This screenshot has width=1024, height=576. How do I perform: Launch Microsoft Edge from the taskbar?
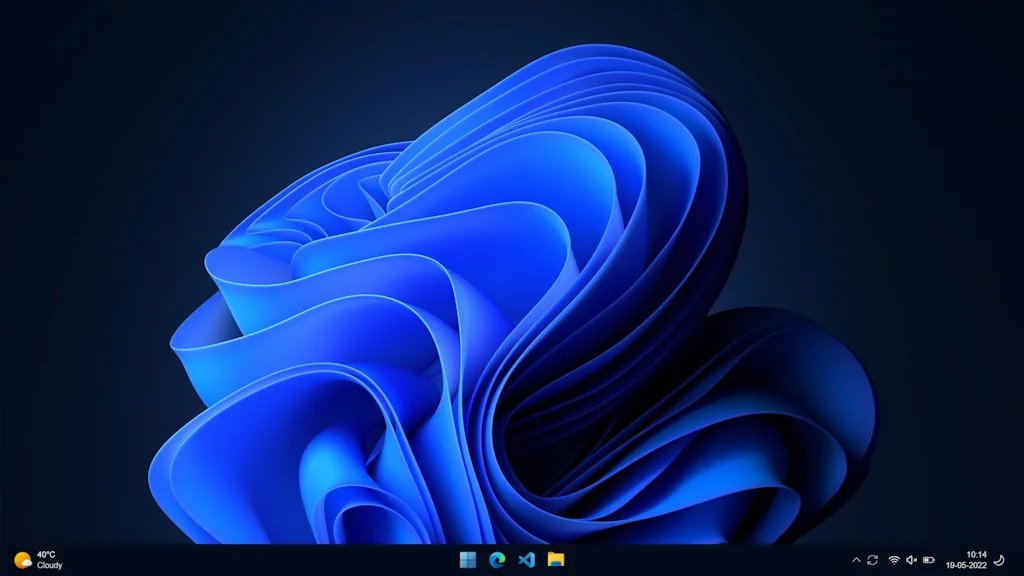click(496, 560)
